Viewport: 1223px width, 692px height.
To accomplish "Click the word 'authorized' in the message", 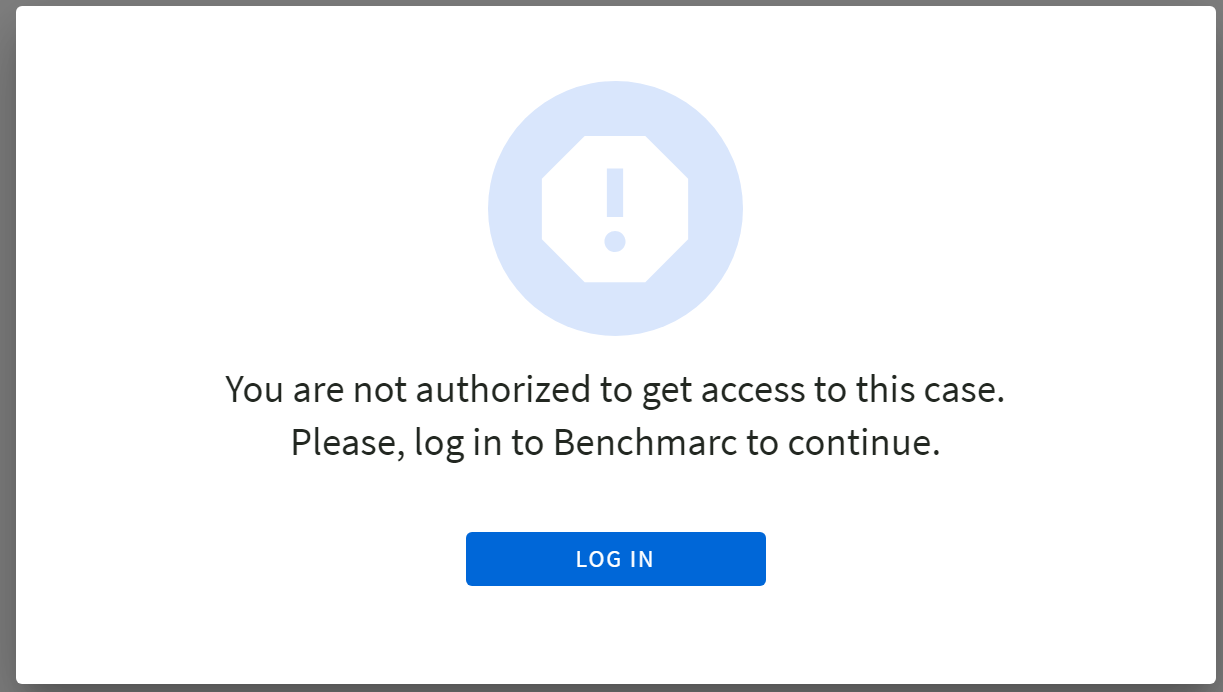I will pos(503,389).
